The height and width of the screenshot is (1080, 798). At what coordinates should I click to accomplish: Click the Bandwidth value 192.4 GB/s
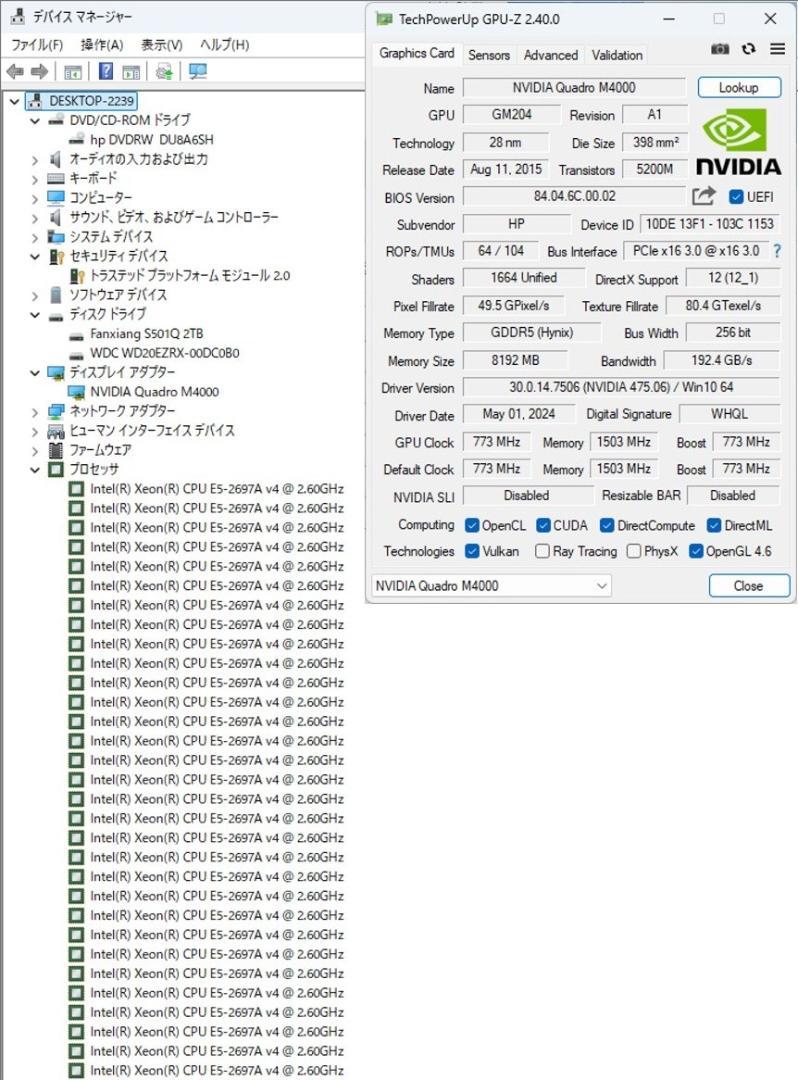pyautogui.click(x=722, y=360)
